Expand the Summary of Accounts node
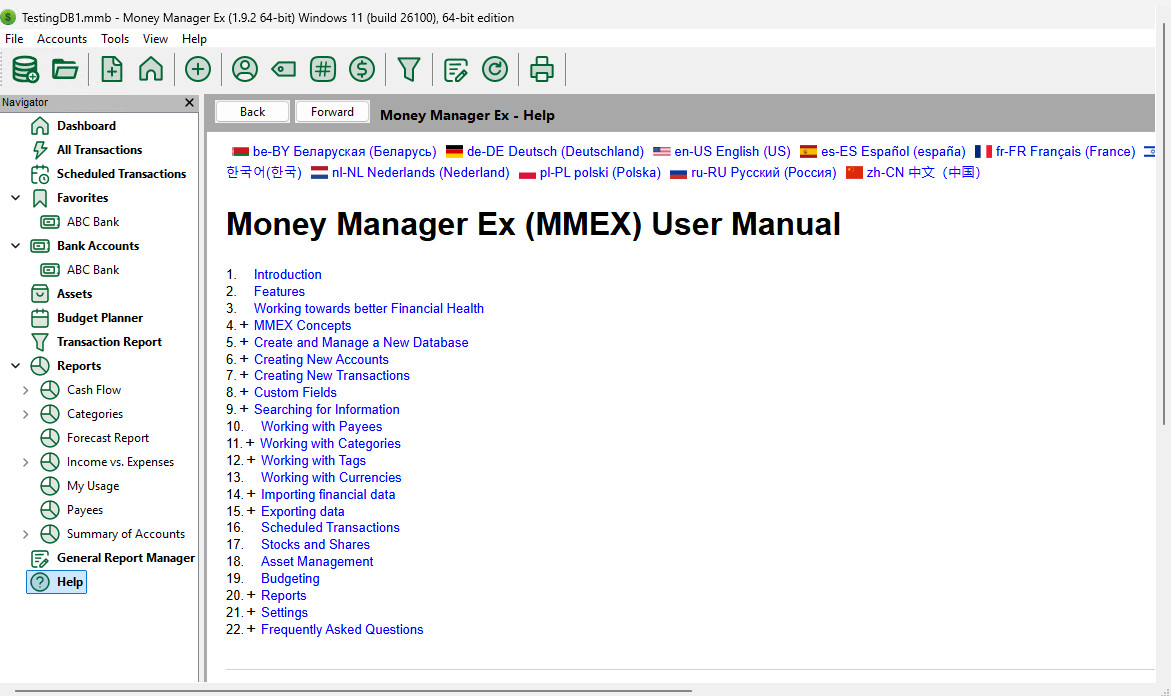Image resolution: width=1171 pixels, height=696 pixels. click(x=25, y=534)
